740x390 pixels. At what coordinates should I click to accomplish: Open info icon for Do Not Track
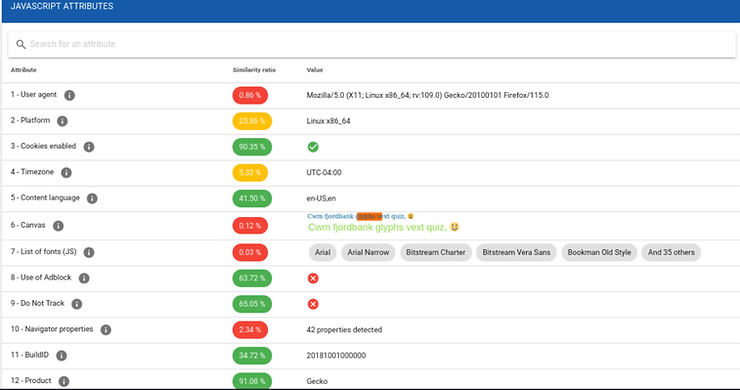(77, 304)
